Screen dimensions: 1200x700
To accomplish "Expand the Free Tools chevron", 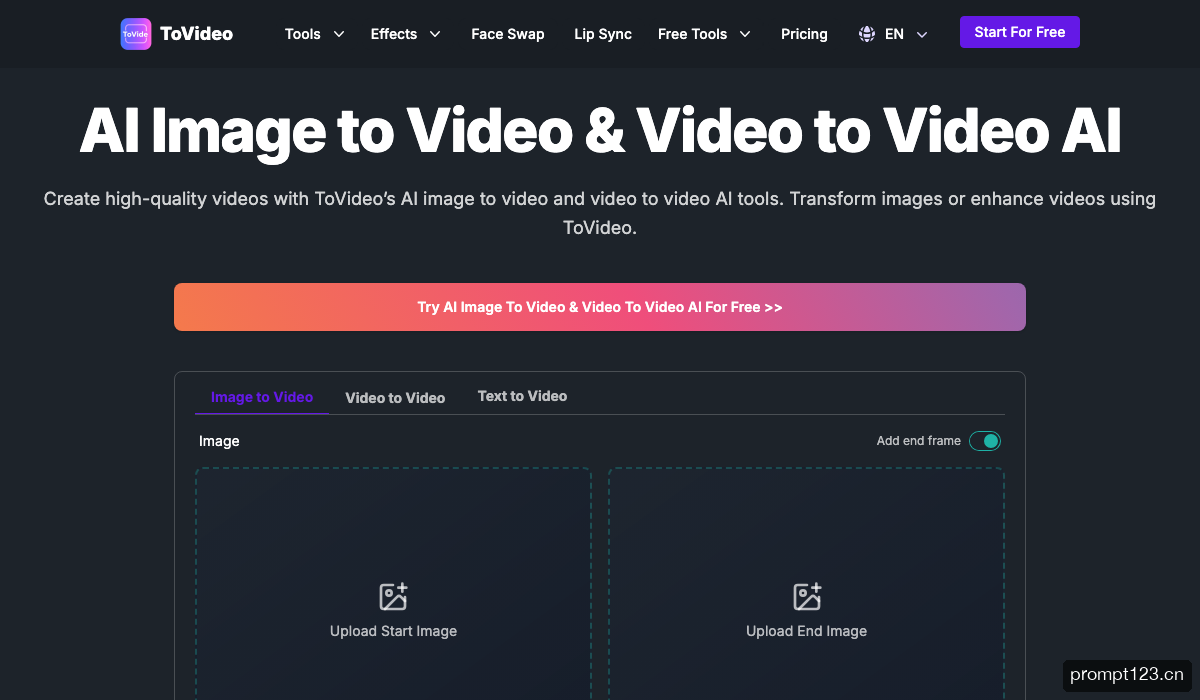I will tap(745, 34).
